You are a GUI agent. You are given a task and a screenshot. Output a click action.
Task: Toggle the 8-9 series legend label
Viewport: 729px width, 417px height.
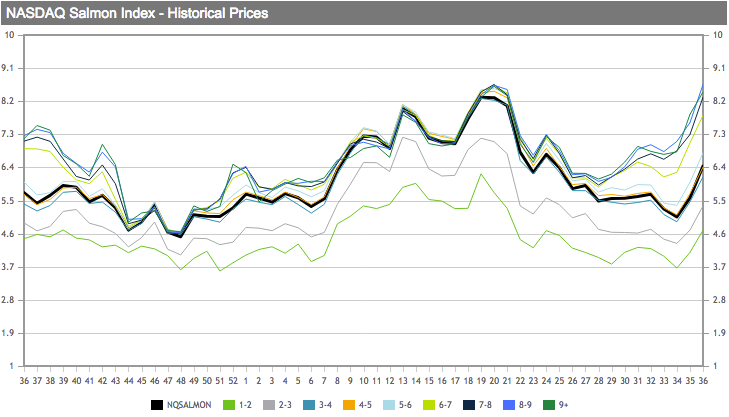tap(525, 405)
